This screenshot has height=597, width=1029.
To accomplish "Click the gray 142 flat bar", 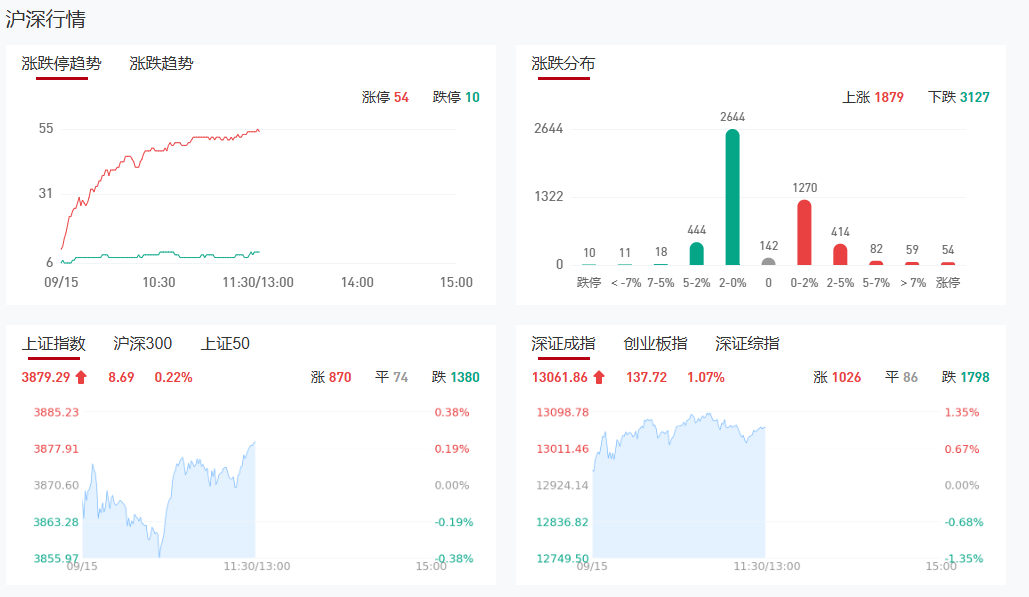I will click(x=768, y=261).
